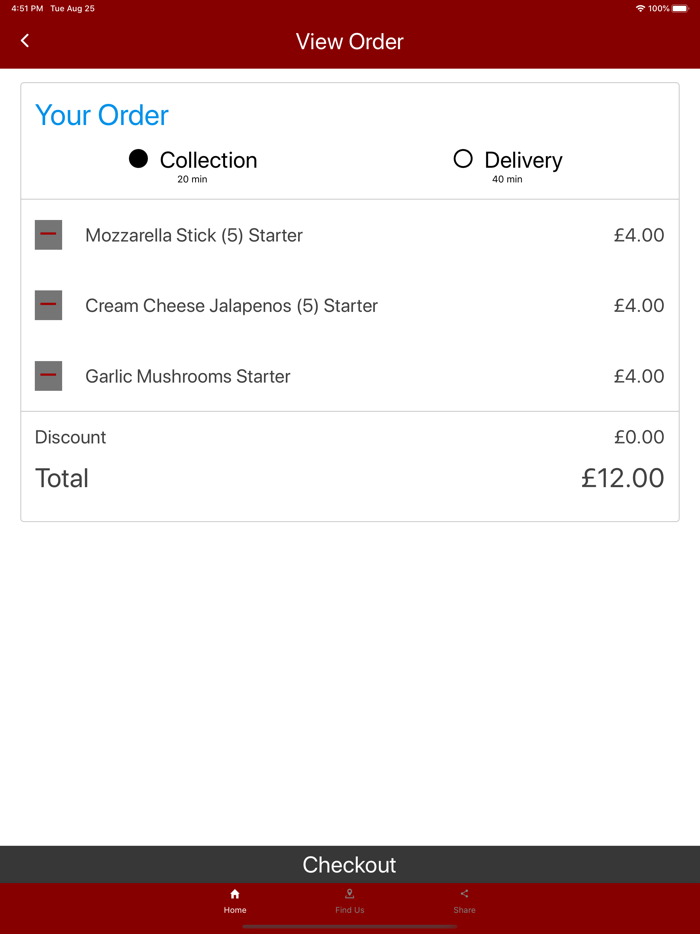Tap the Mozzarella Stick (5) Starter item name
Screen dimensions: 700x934
pos(194,235)
